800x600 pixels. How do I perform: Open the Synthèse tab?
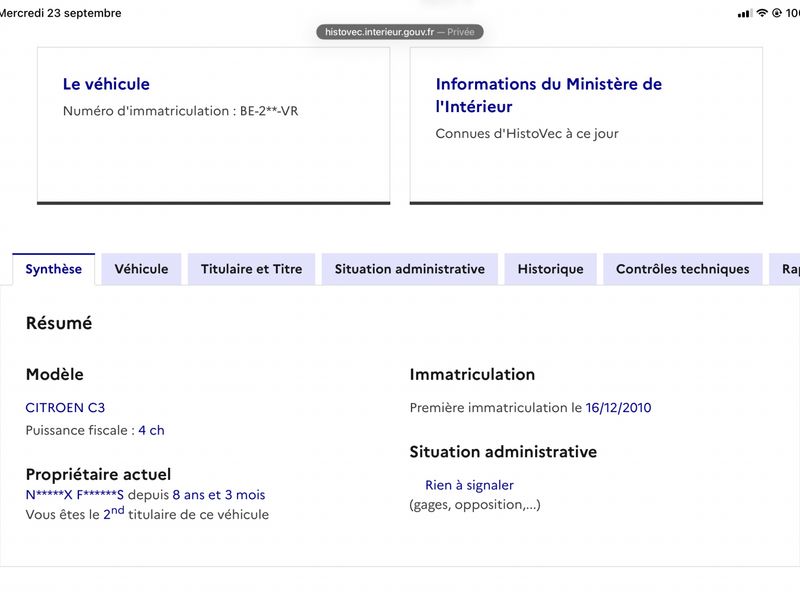(54, 269)
